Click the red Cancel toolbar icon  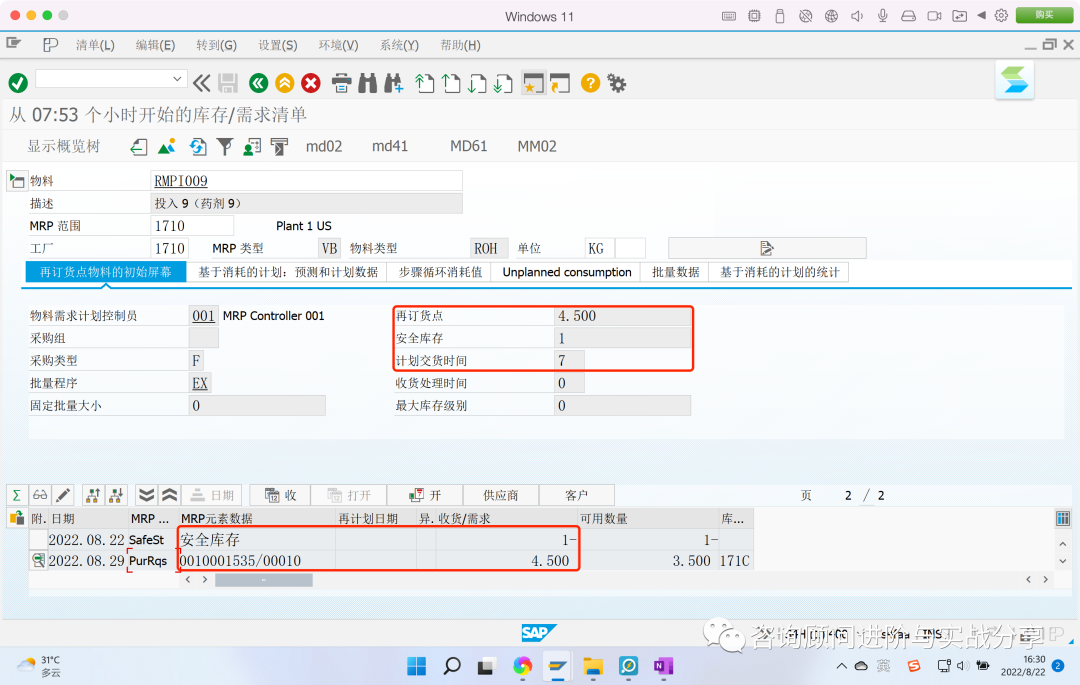tap(310, 83)
